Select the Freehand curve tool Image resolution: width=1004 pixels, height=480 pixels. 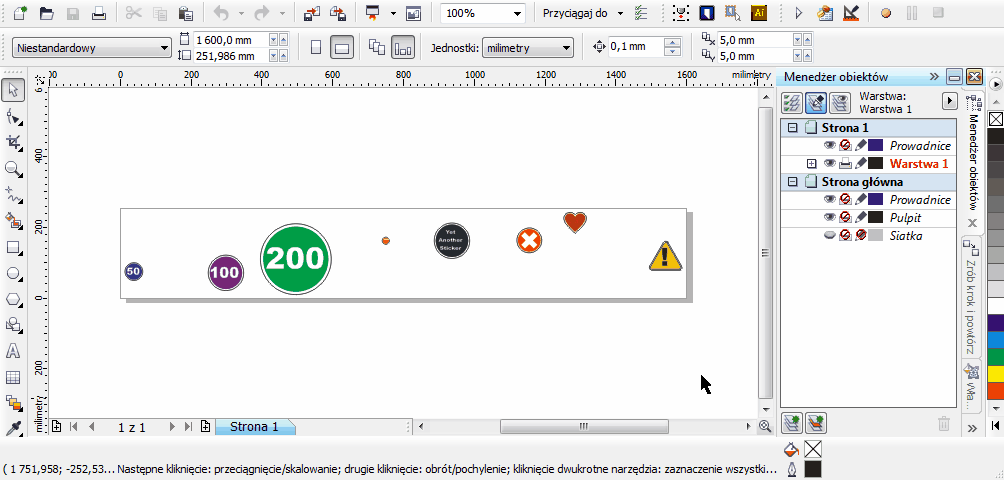(13, 195)
